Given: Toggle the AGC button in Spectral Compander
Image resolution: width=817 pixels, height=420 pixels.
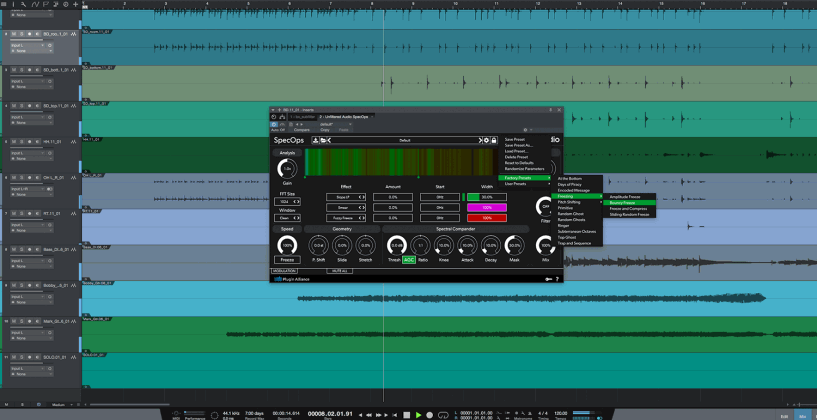Looking at the screenshot, I should (409, 259).
